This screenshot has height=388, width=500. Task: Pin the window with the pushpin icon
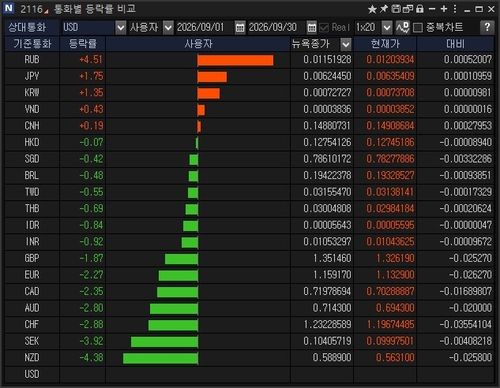click(x=384, y=9)
